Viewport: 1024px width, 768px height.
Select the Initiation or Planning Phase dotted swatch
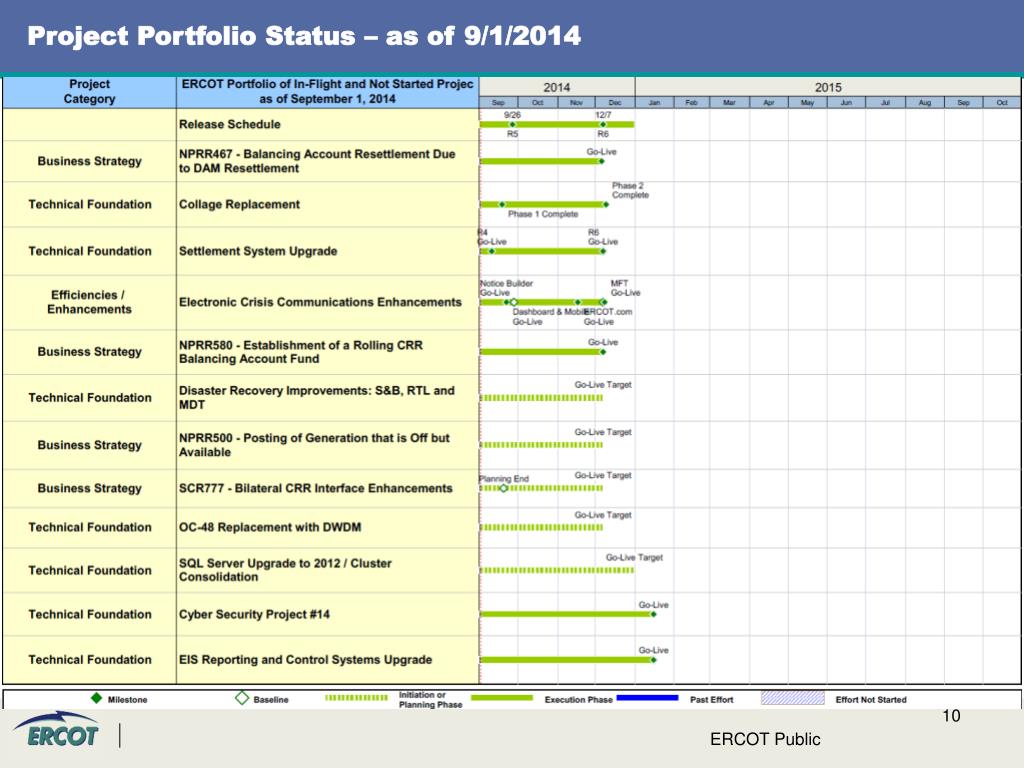tap(357, 698)
